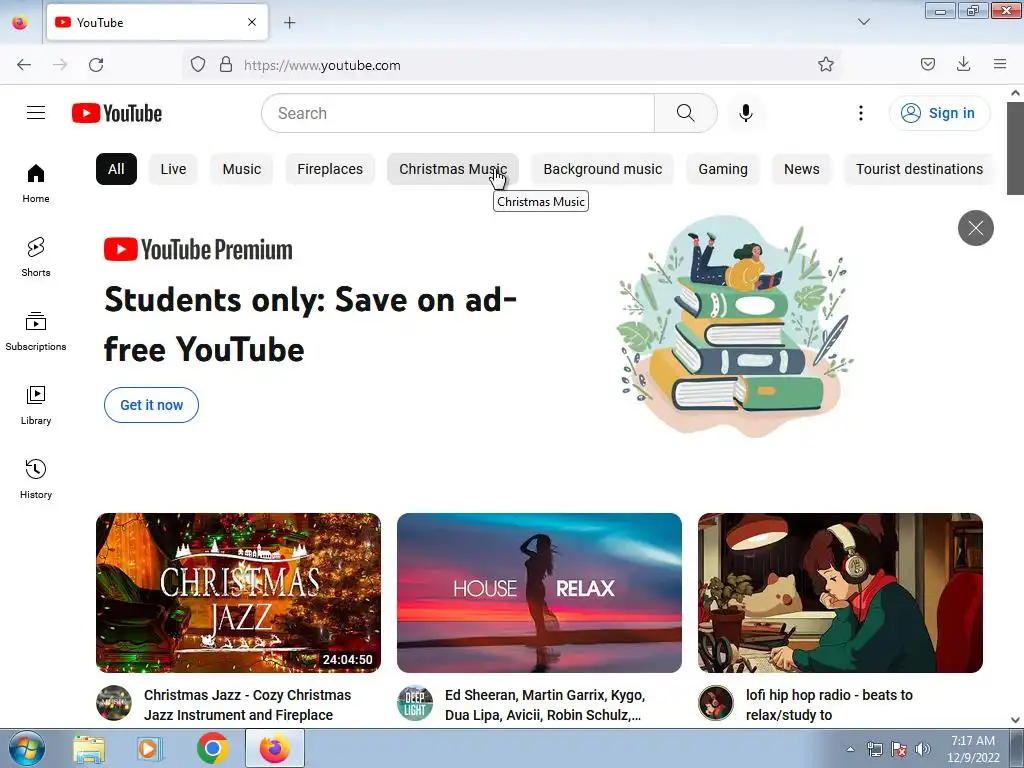Open the House Relax video thumbnail

click(539, 593)
